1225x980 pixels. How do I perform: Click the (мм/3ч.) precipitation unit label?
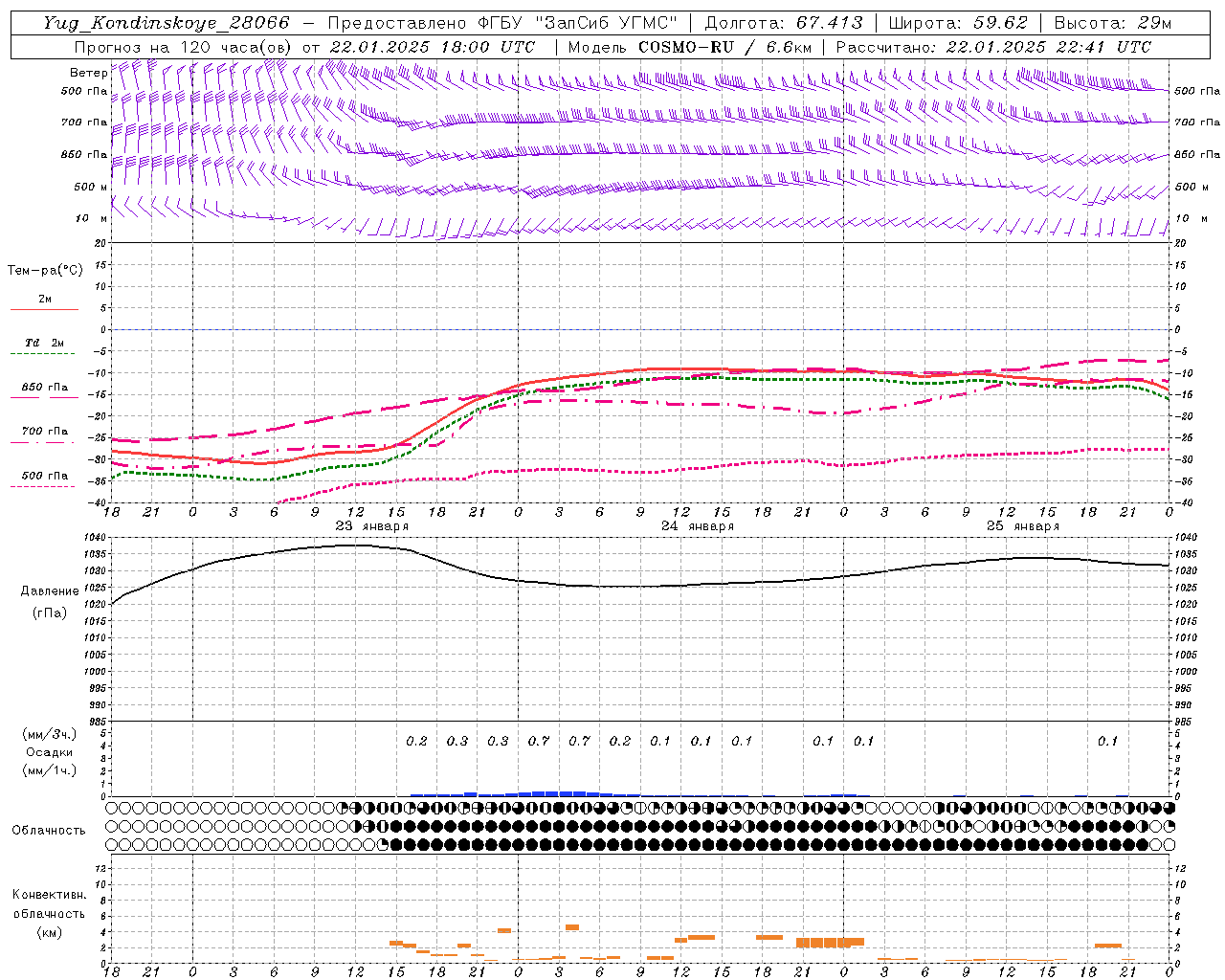coord(50,734)
